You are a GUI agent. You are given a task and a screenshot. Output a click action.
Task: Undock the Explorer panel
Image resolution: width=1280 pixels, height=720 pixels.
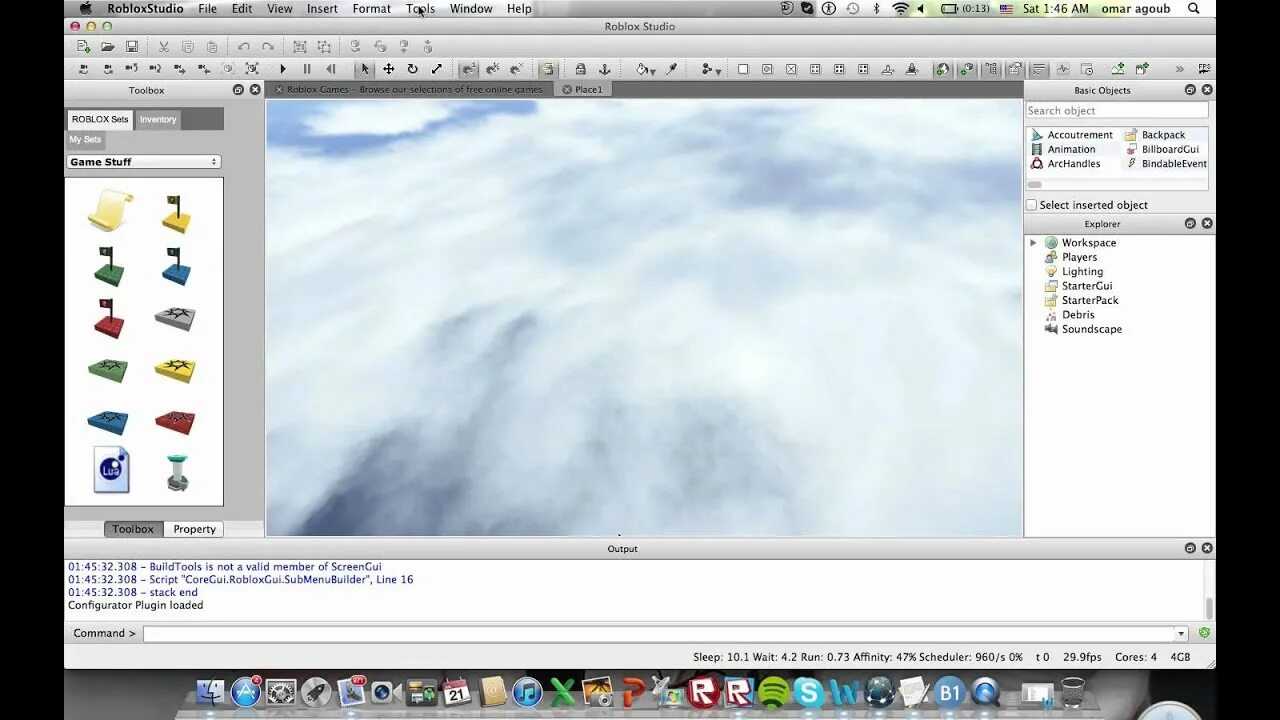coord(1190,224)
